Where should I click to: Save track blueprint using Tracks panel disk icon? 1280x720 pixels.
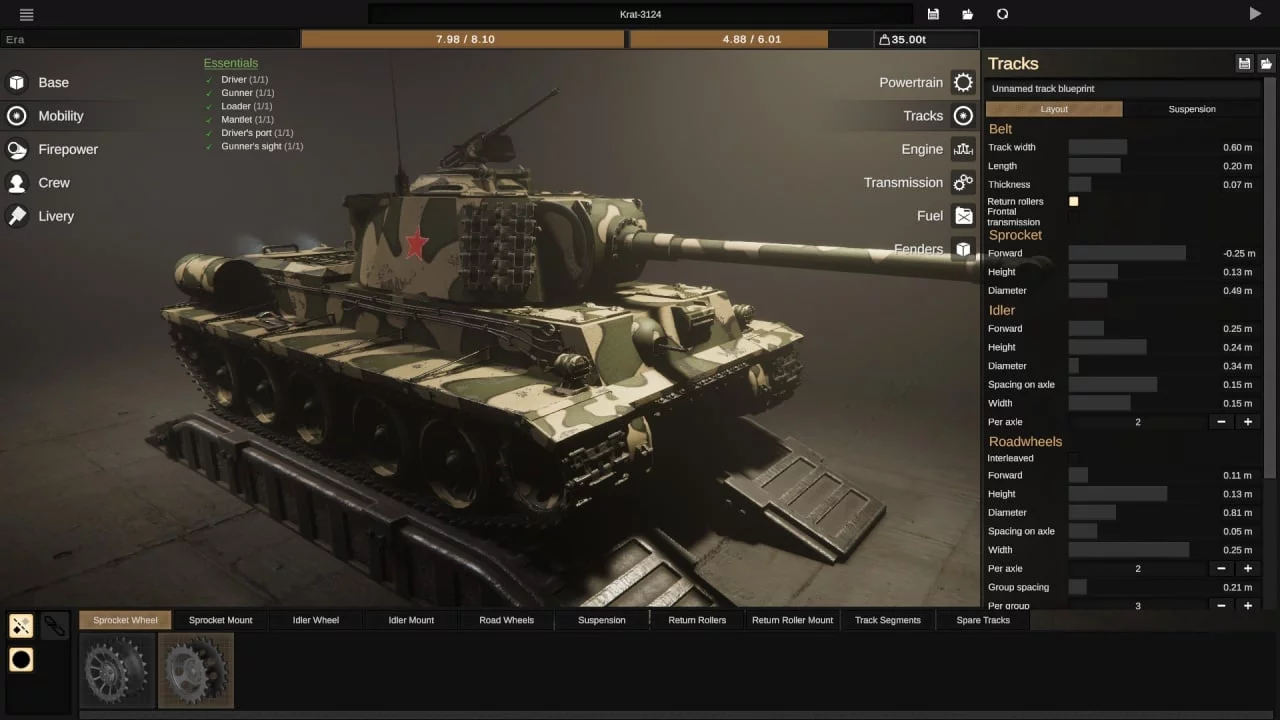1244,64
